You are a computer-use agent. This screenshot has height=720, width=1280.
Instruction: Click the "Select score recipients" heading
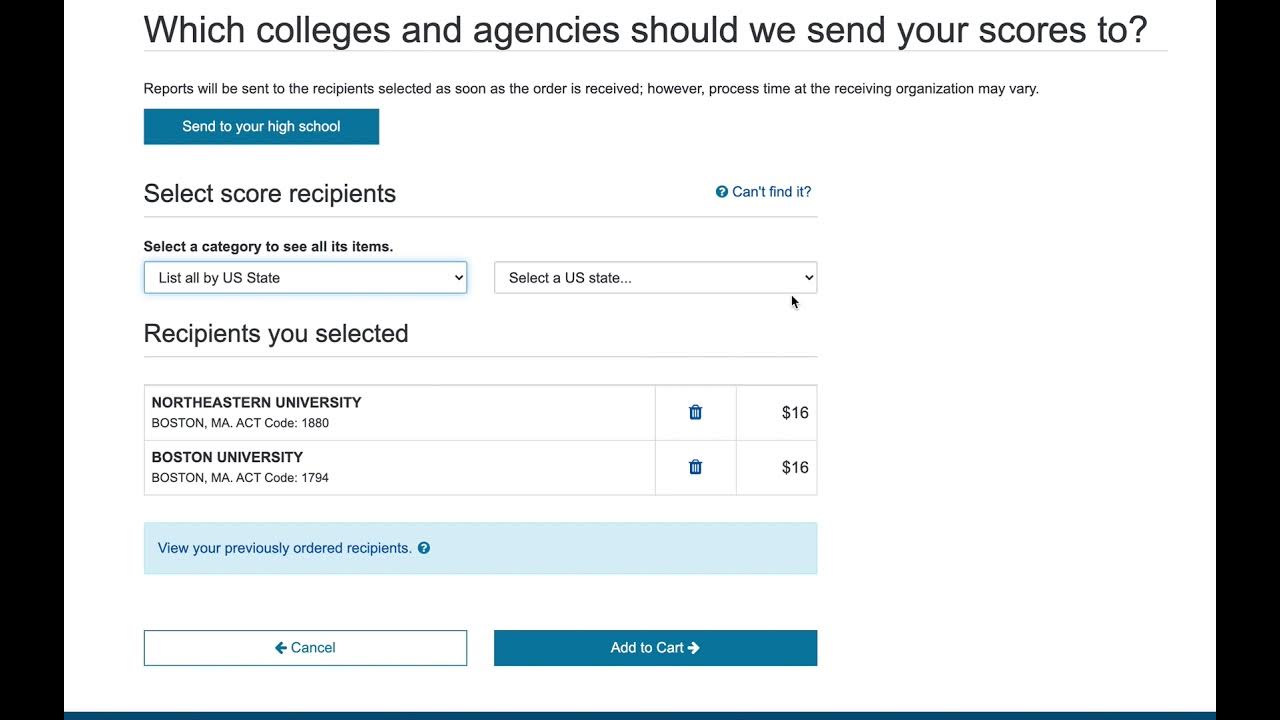click(x=270, y=194)
